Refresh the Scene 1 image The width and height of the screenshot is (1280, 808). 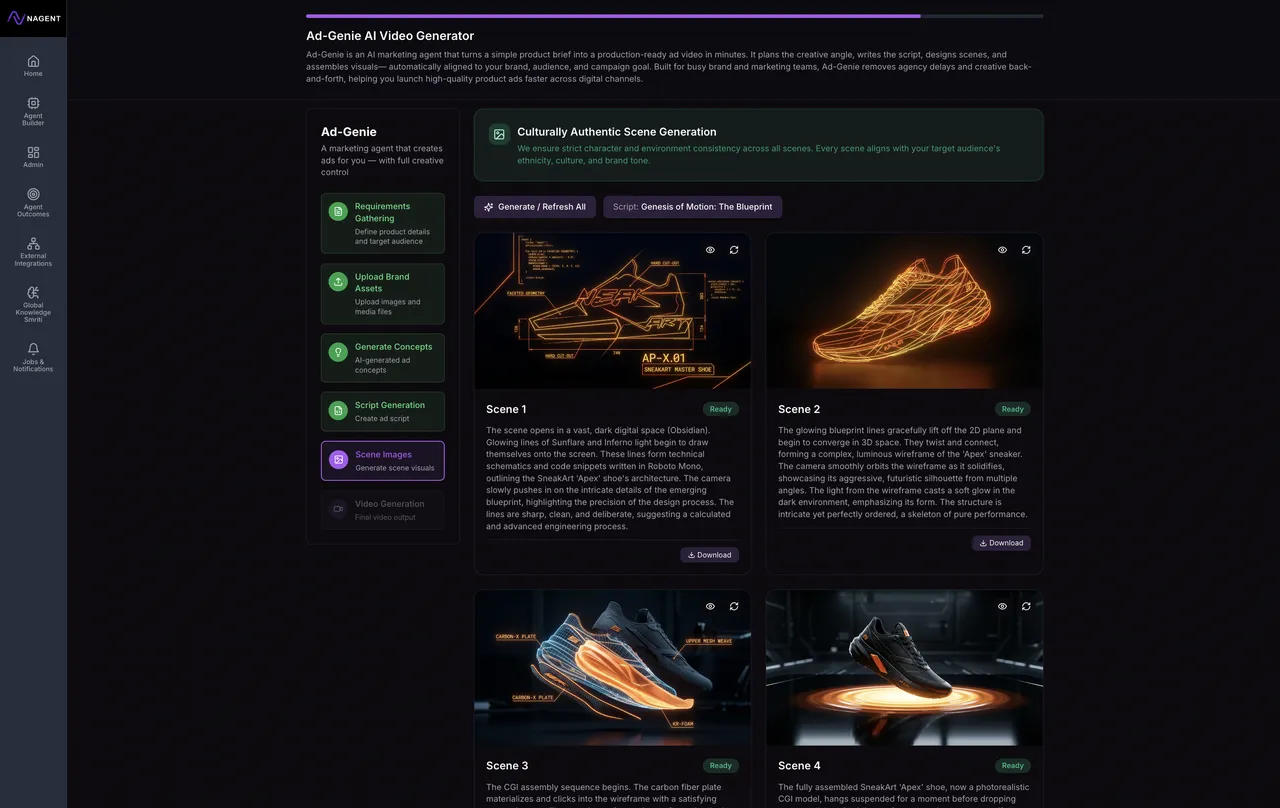click(734, 250)
